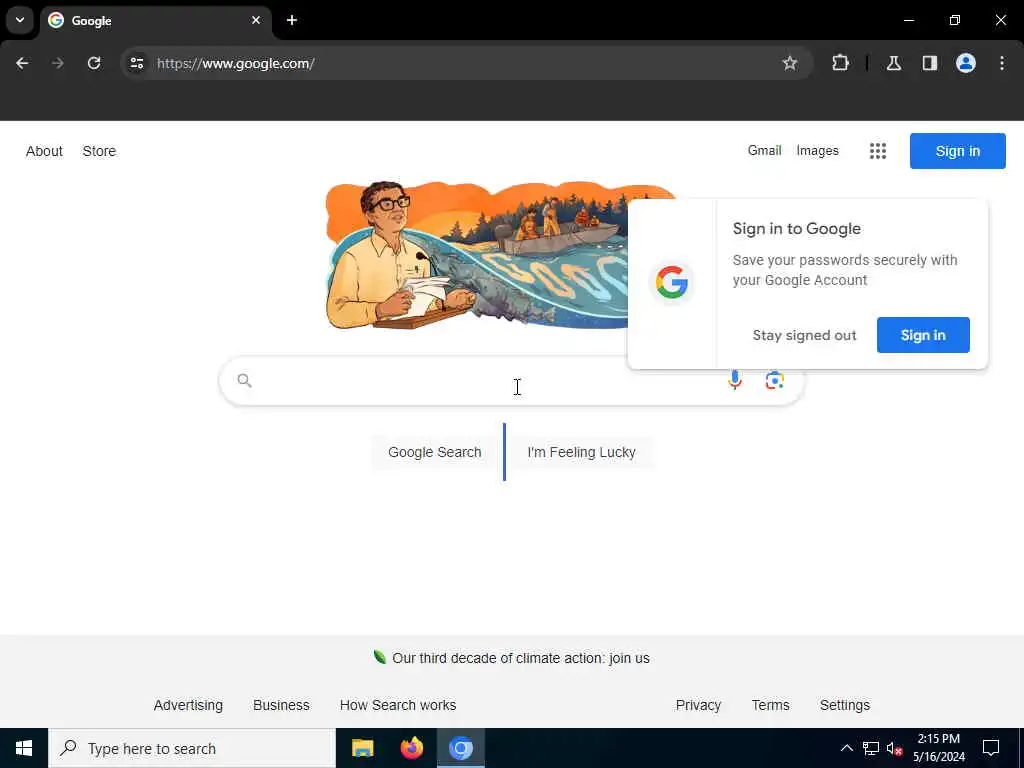The height and width of the screenshot is (768, 1024).
Task: Open Images link
Action: pos(817,150)
